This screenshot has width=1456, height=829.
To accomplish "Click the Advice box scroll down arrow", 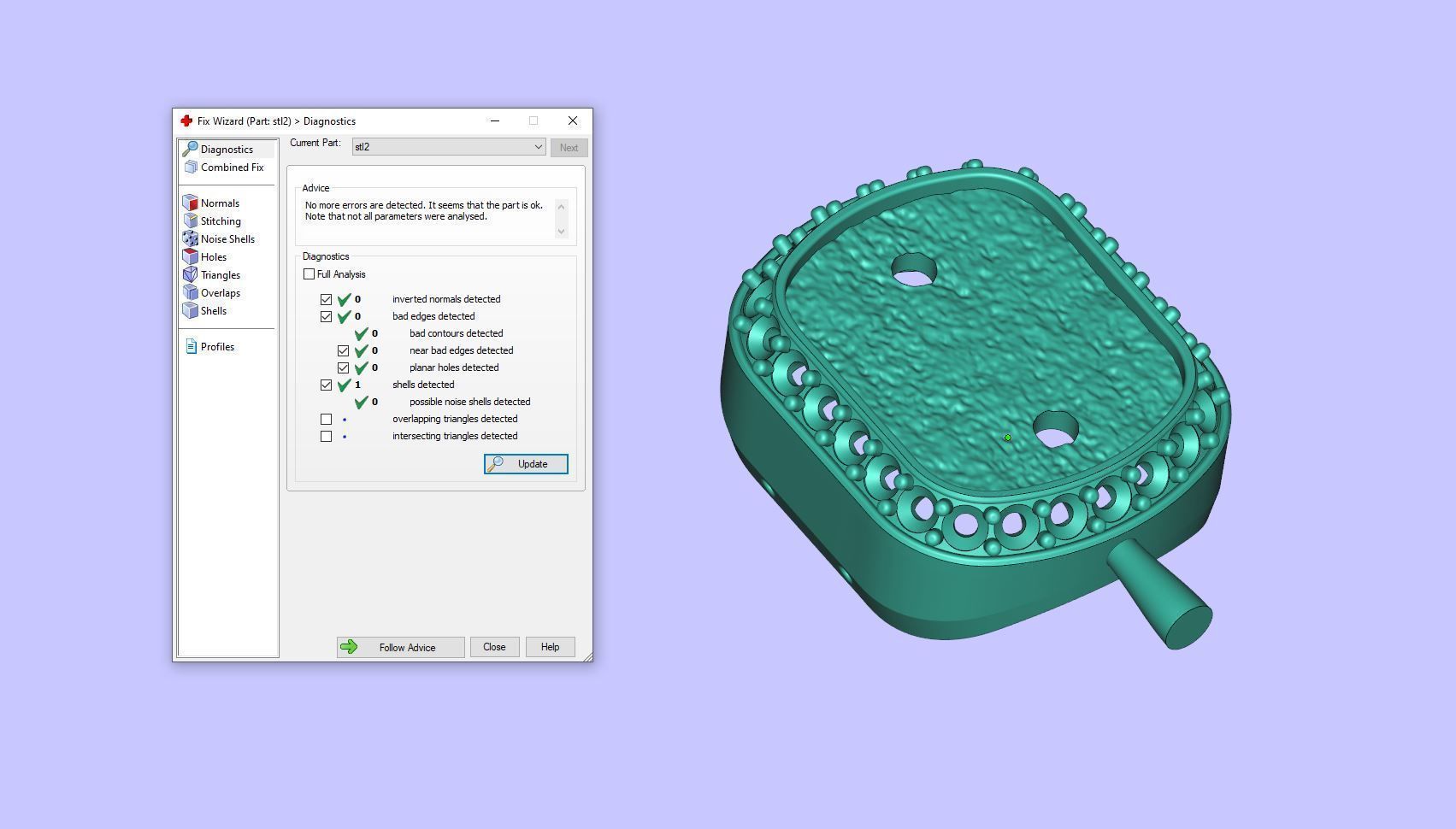I will [x=561, y=232].
